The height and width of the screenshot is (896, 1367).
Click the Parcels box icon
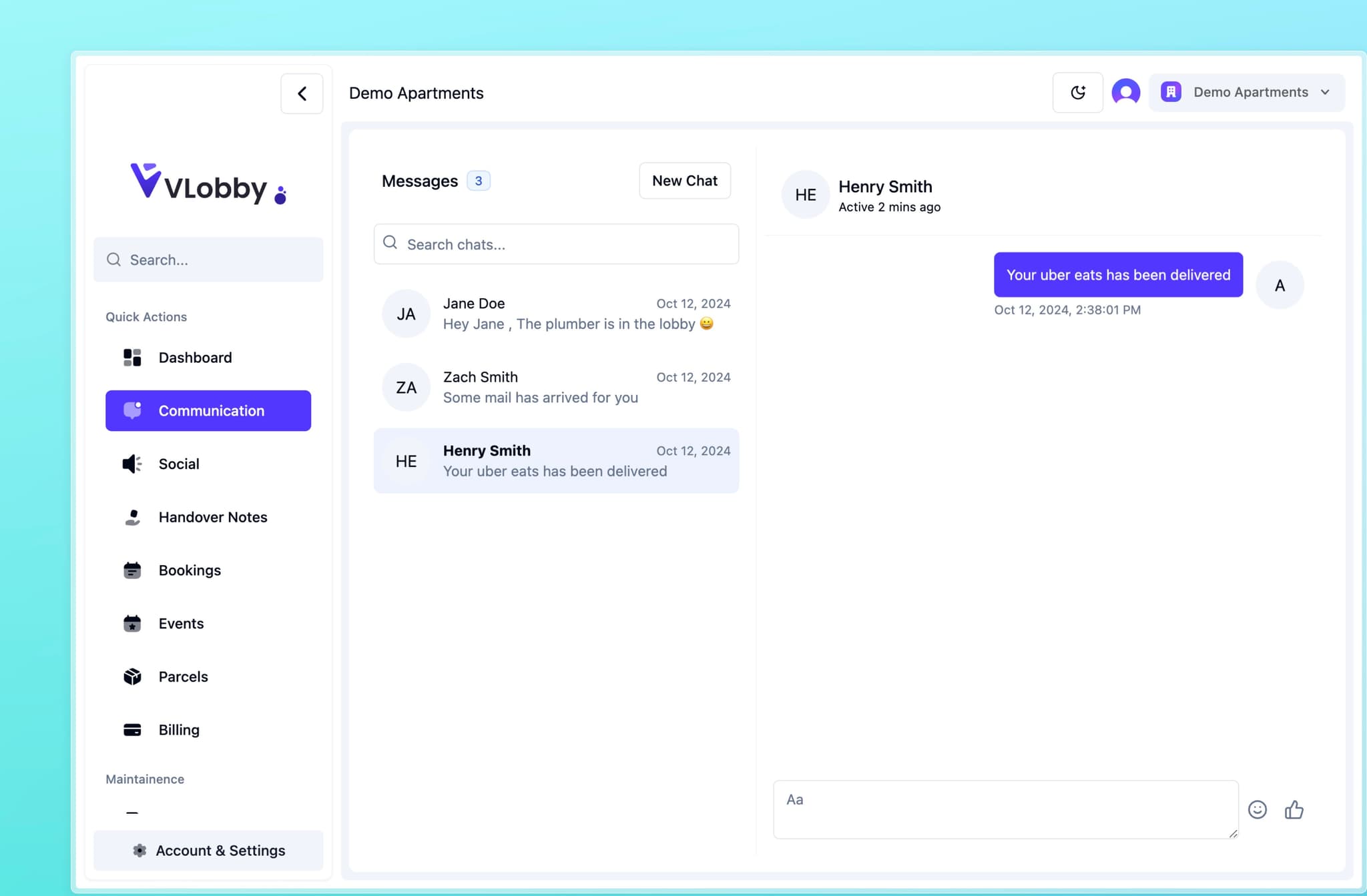[x=132, y=677]
